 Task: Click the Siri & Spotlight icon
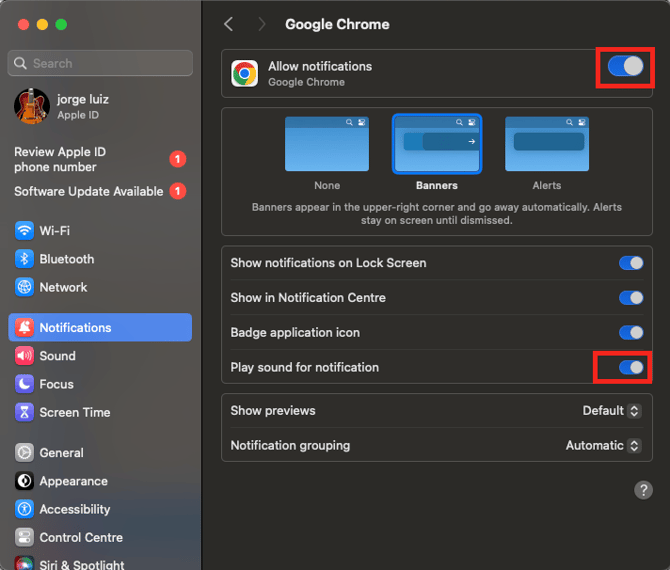[24, 563]
